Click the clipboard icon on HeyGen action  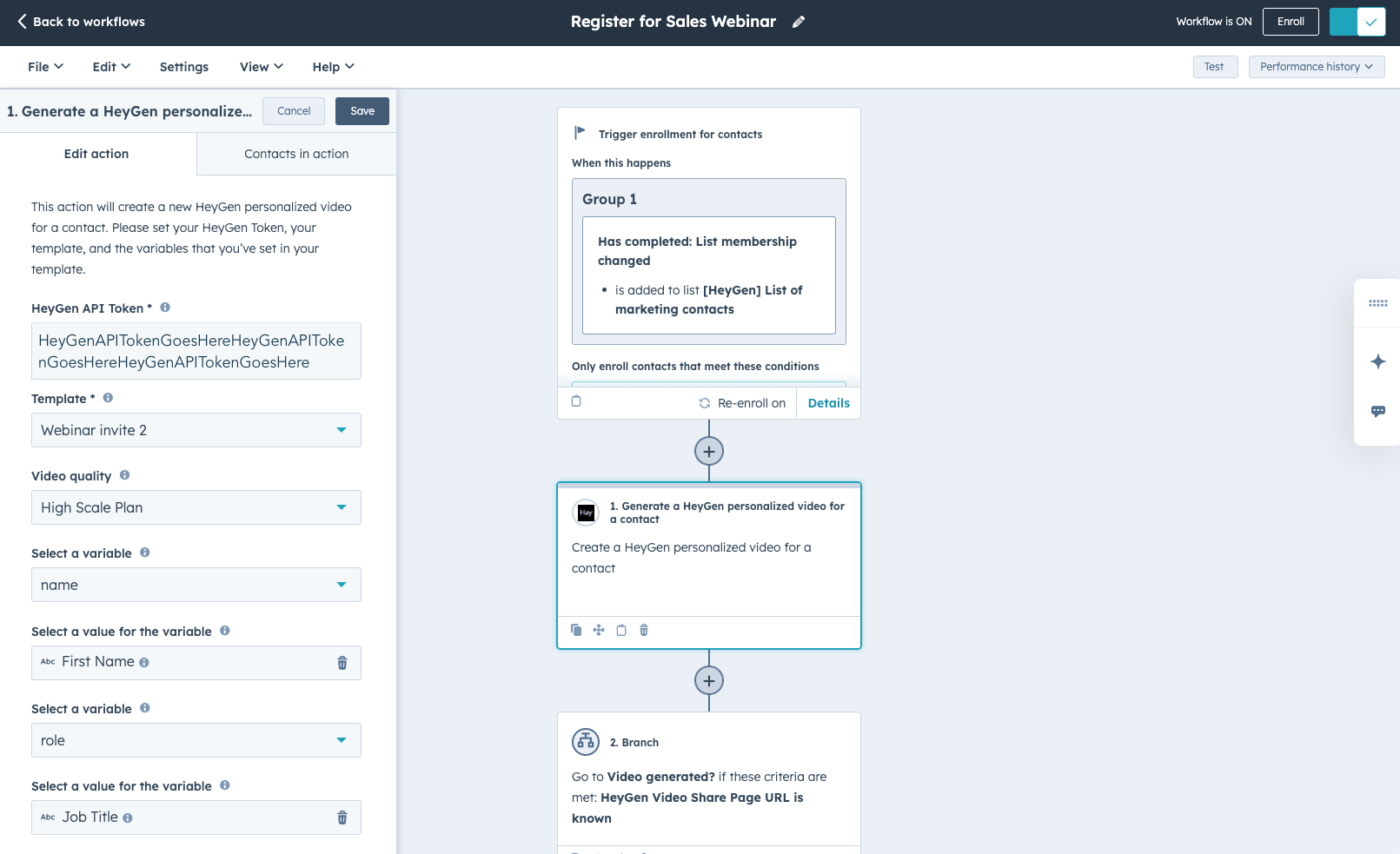(x=621, y=630)
